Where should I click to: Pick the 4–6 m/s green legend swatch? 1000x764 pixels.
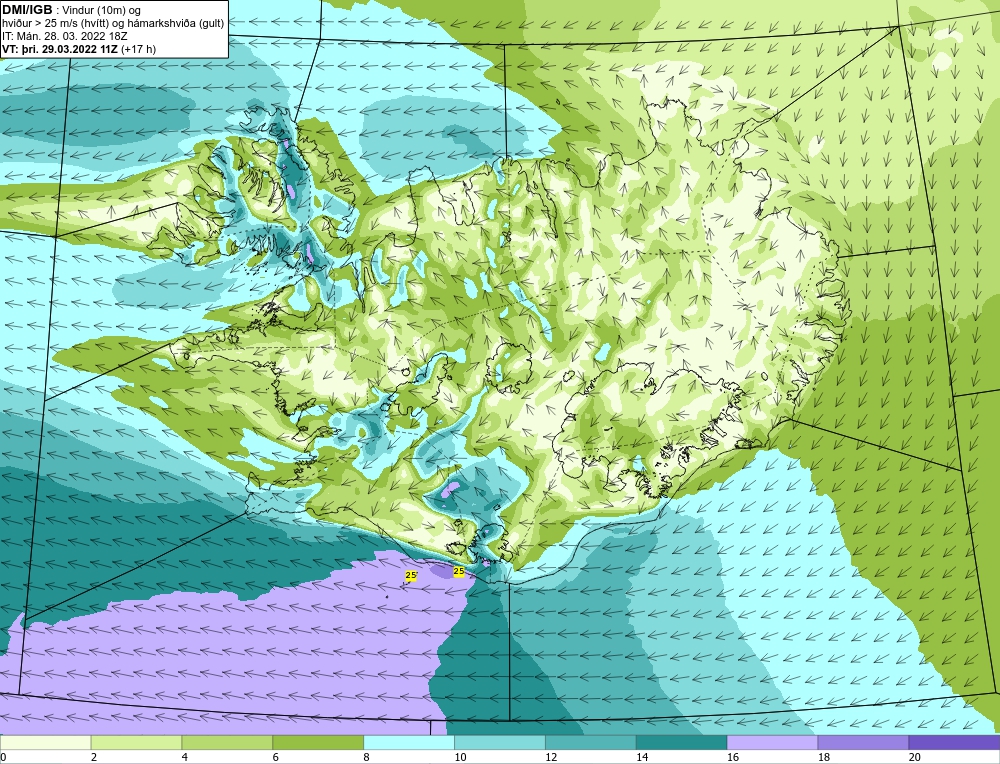[227, 742]
